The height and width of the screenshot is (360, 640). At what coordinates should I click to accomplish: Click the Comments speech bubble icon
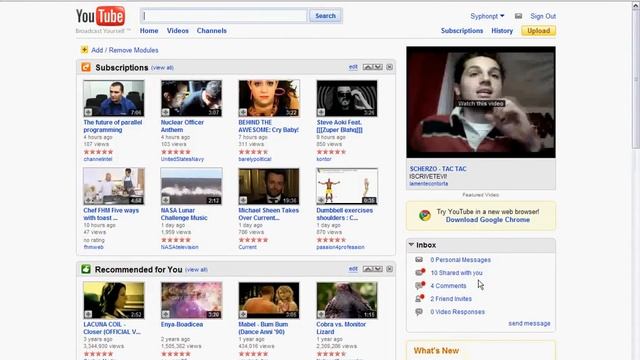click(420, 285)
